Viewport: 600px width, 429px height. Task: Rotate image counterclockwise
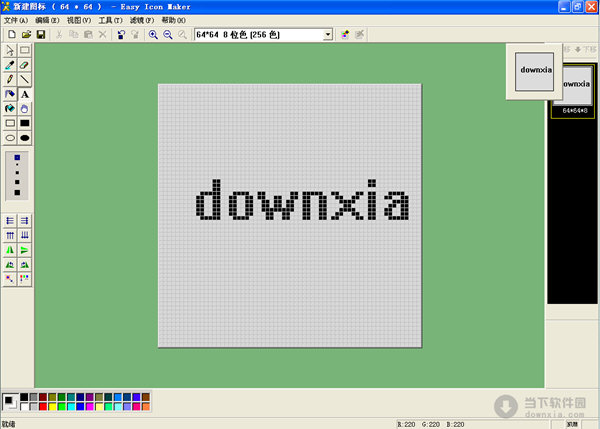(10, 264)
